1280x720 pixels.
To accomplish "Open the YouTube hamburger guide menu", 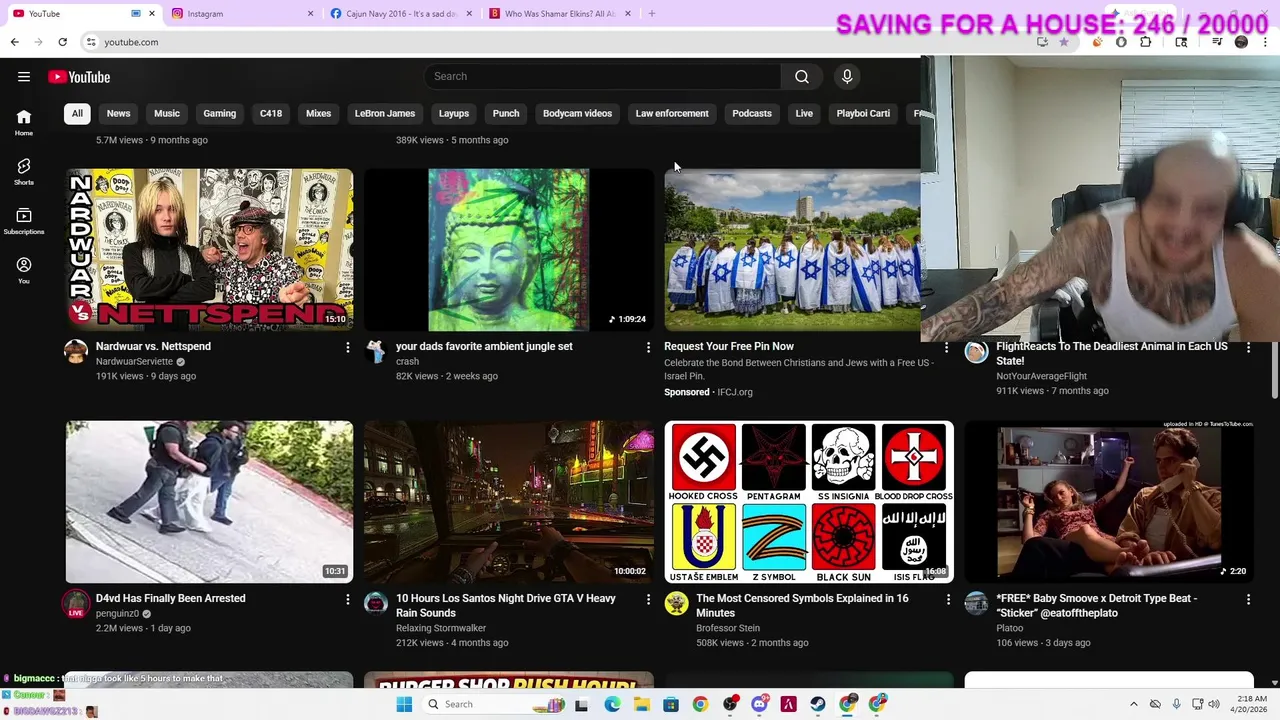I will [x=23, y=77].
